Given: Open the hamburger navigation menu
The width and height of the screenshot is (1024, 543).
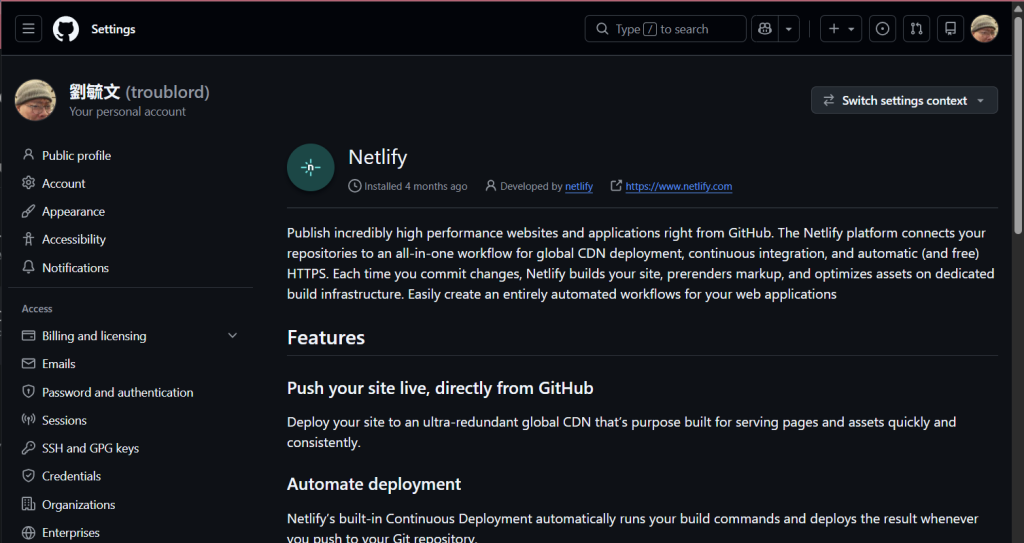Looking at the screenshot, I should pyautogui.click(x=28, y=29).
